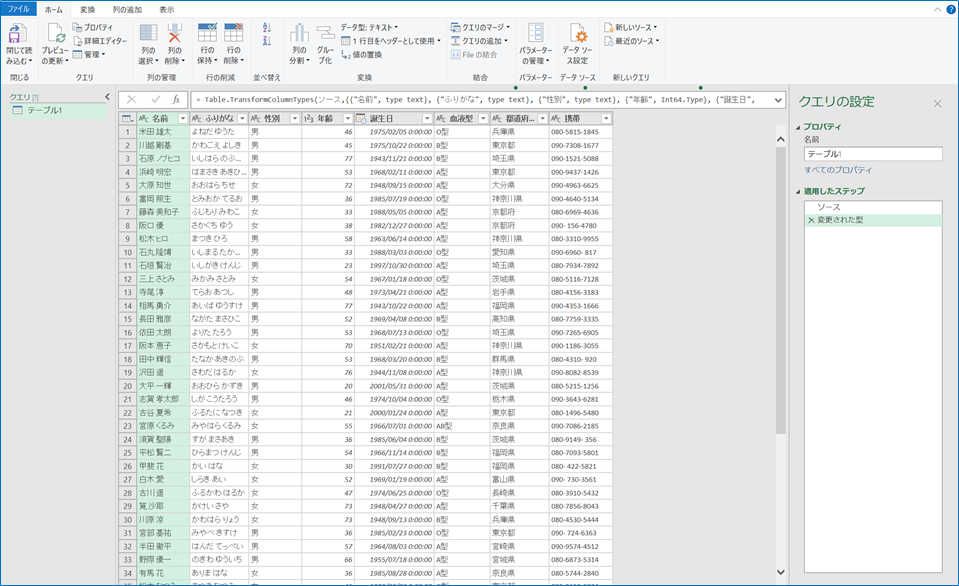Confirm the formula with the checkmark icon
The image size is (959, 586).
(x=155, y=100)
